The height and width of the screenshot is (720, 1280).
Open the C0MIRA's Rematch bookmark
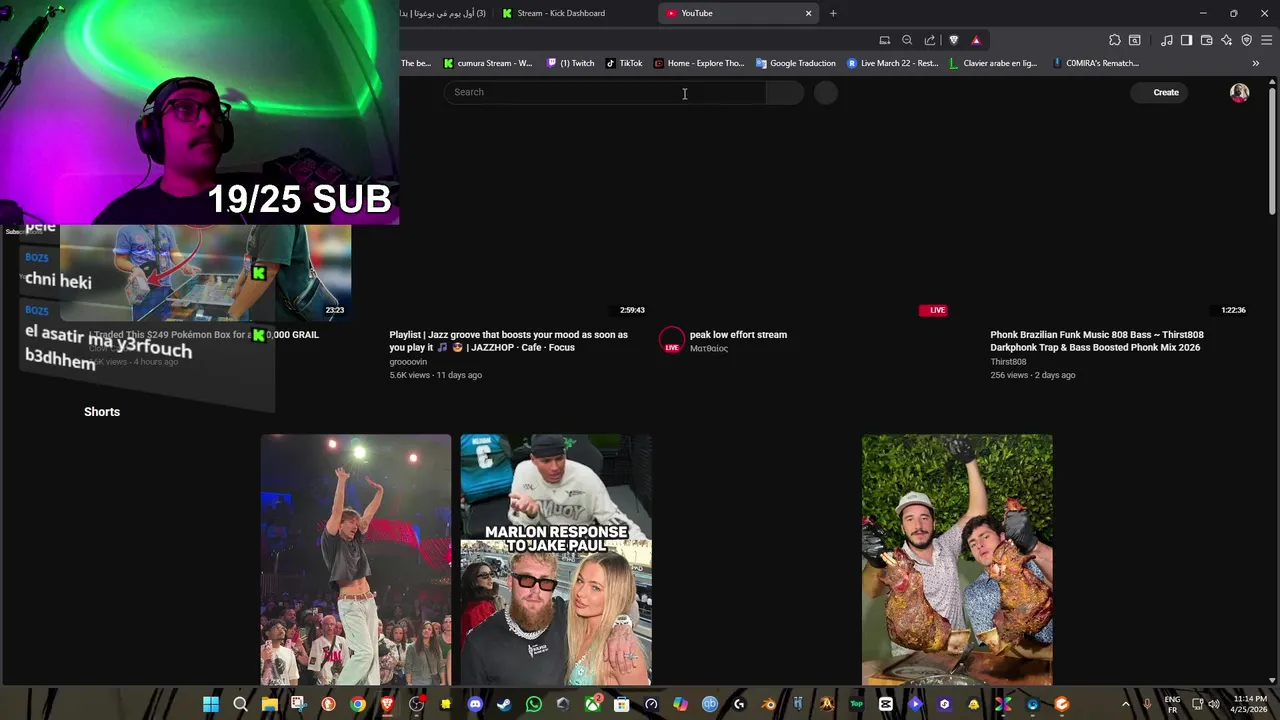(x=1095, y=63)
